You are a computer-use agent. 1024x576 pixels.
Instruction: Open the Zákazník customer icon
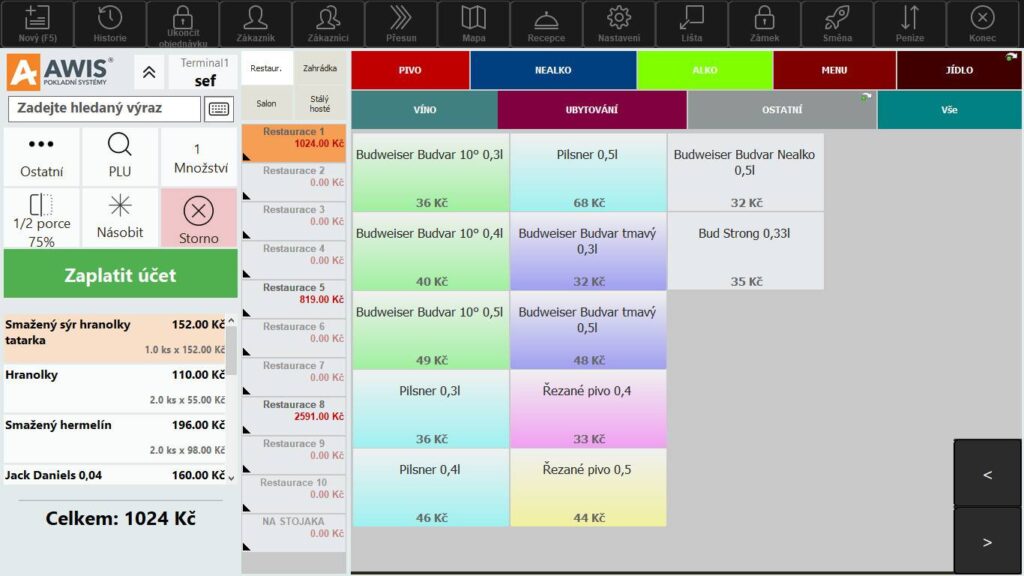tap(254, 24)
